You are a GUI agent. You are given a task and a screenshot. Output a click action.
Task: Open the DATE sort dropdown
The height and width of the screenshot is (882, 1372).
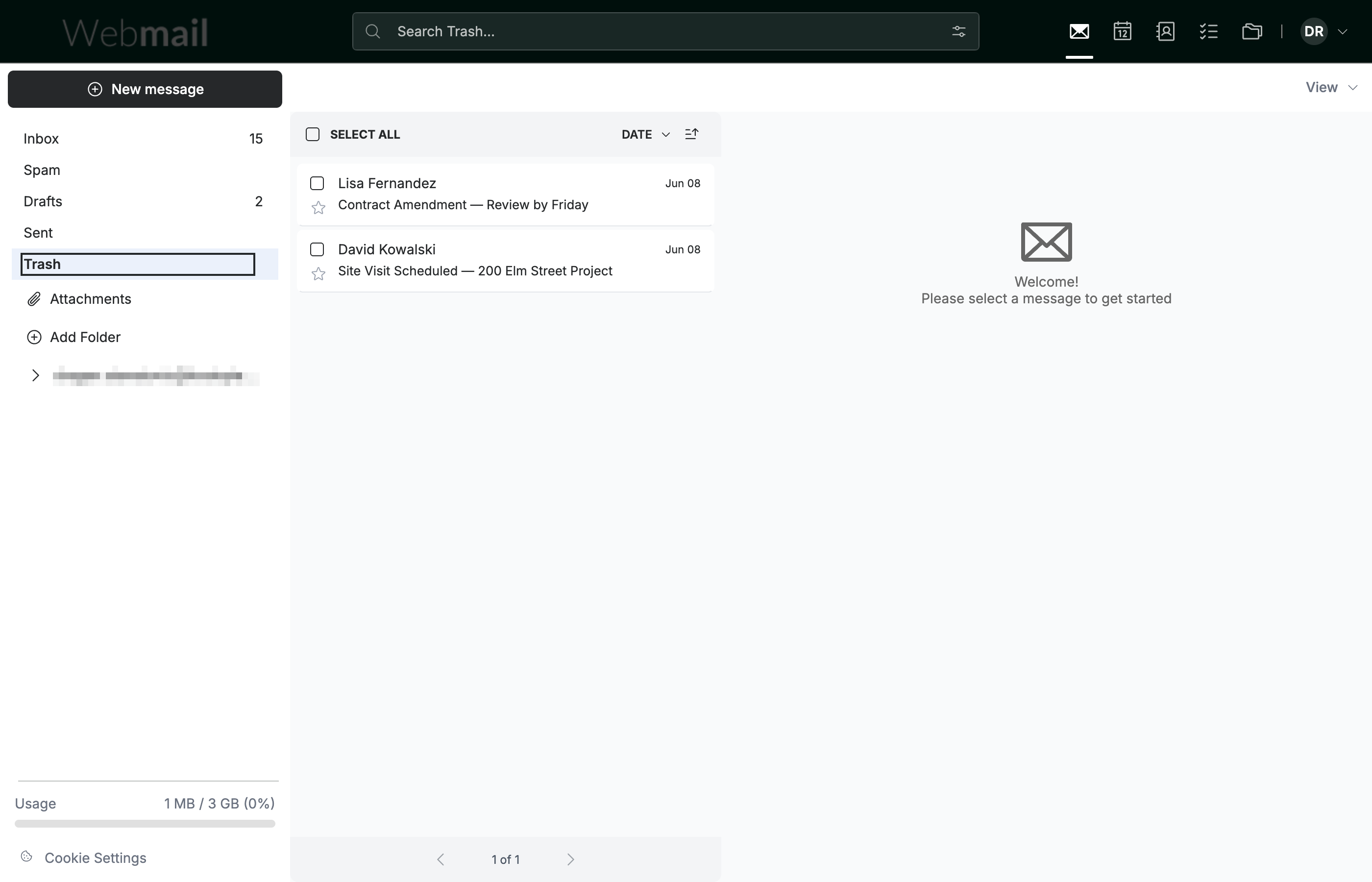point(646,135)
